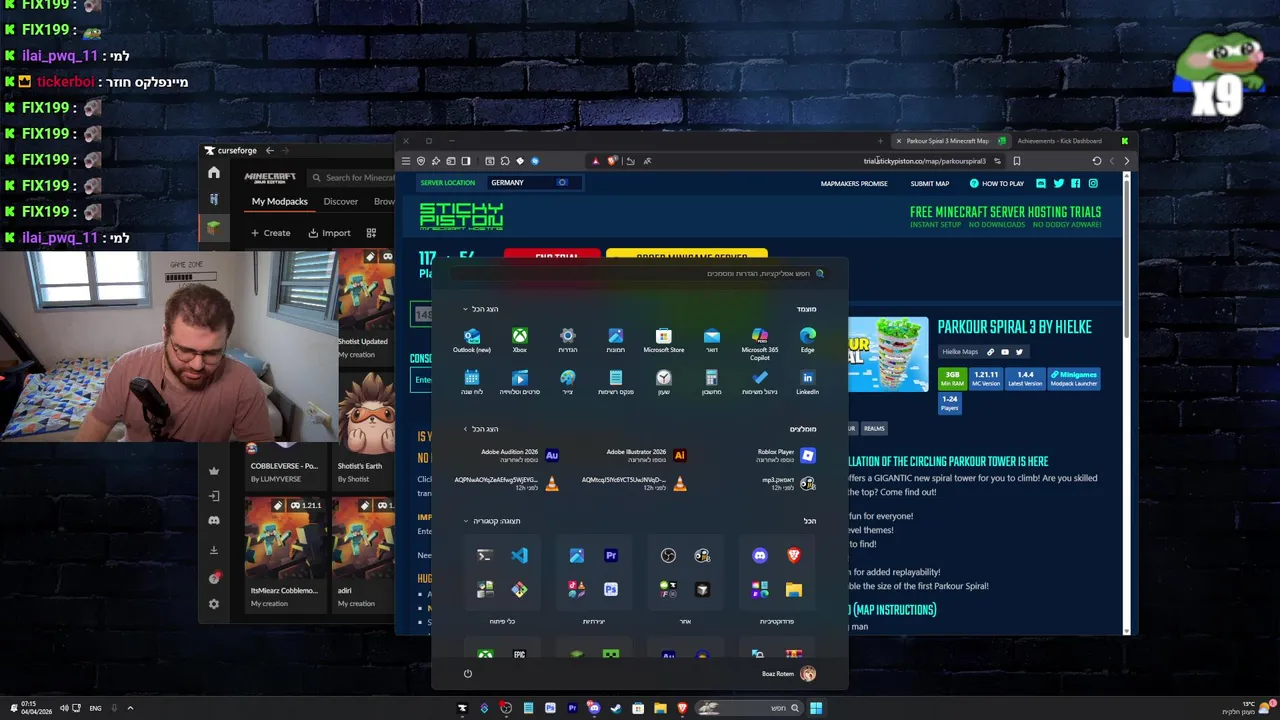Open the How To Play link
This screenshot has height=720, width=1280.
tap(997, 184)
